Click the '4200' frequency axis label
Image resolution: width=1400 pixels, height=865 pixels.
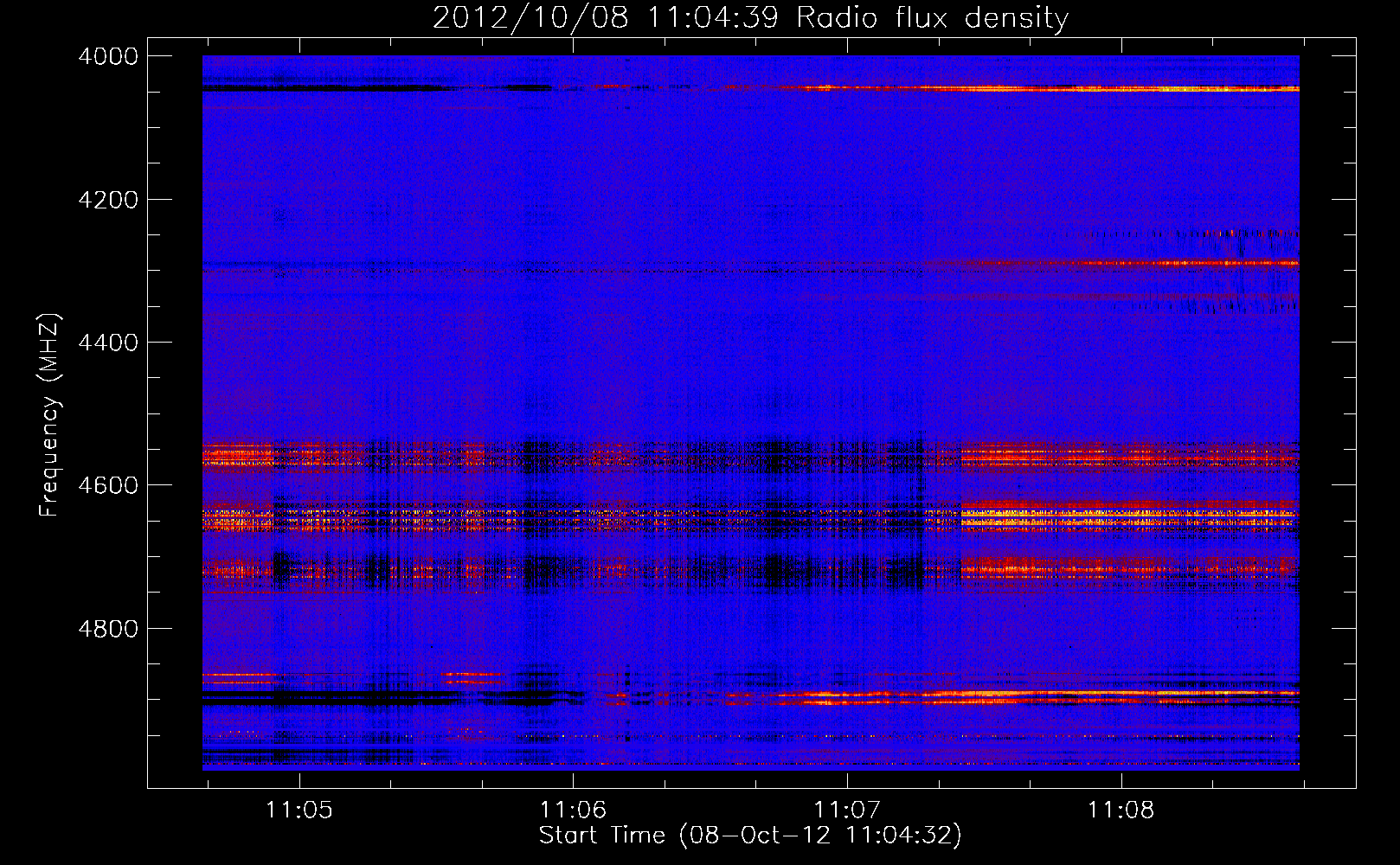(x=108, y=200)
